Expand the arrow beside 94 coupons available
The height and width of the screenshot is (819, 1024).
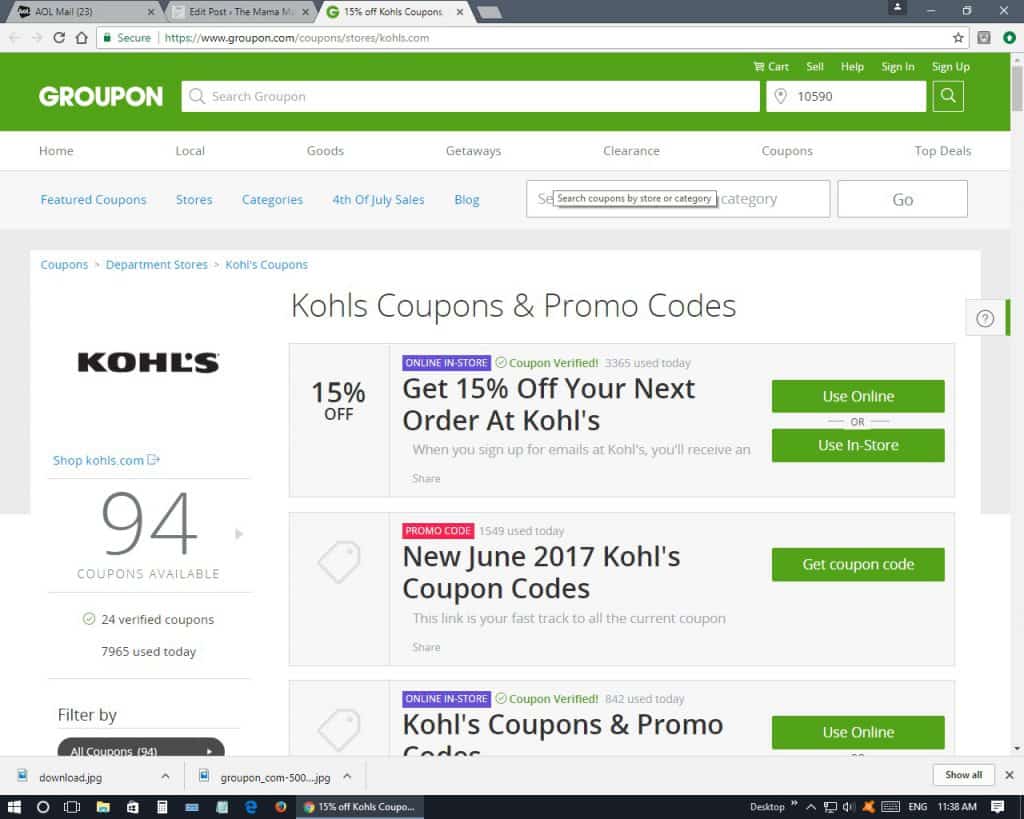tap(239, 534)
